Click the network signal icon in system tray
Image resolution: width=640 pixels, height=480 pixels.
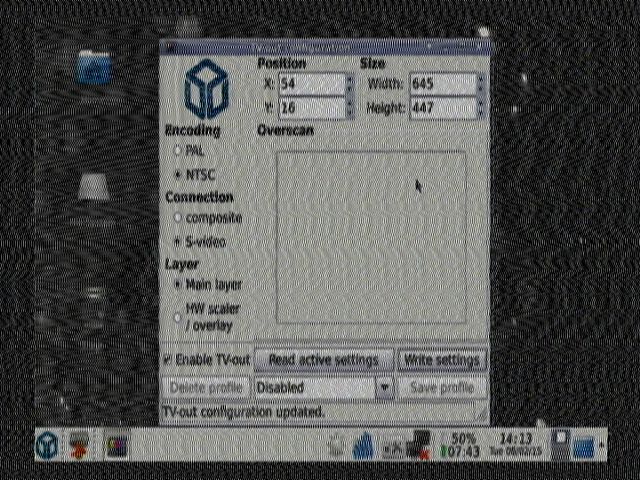[362, 446]
